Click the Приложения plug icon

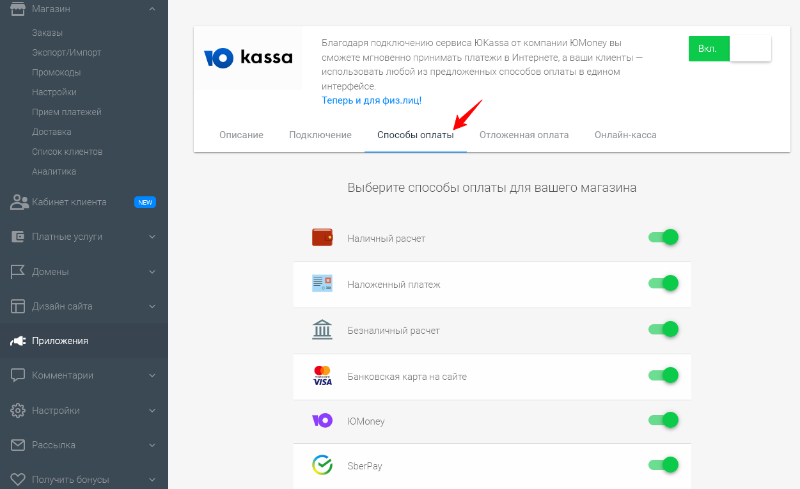point(18,340)
